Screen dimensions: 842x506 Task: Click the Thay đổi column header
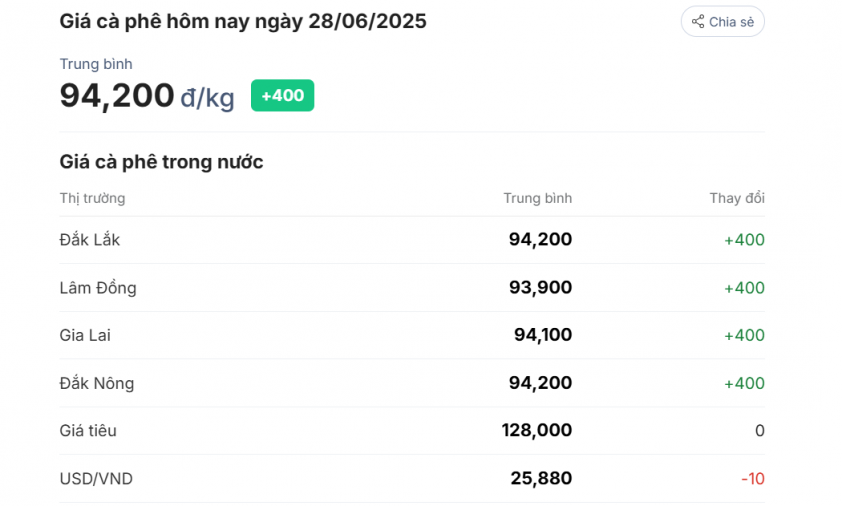pos(737,198)
